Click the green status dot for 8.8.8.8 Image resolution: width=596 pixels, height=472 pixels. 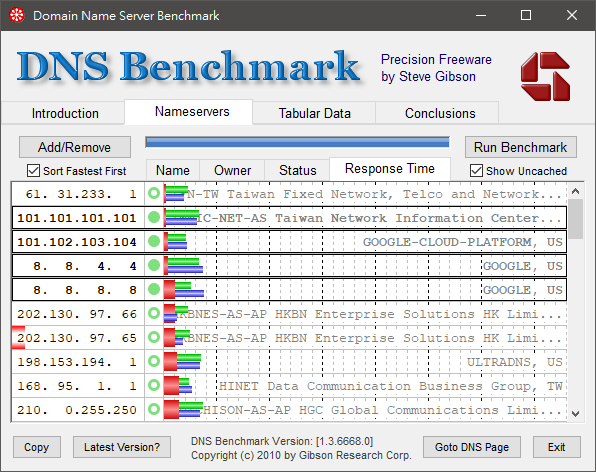coord(154,290)
